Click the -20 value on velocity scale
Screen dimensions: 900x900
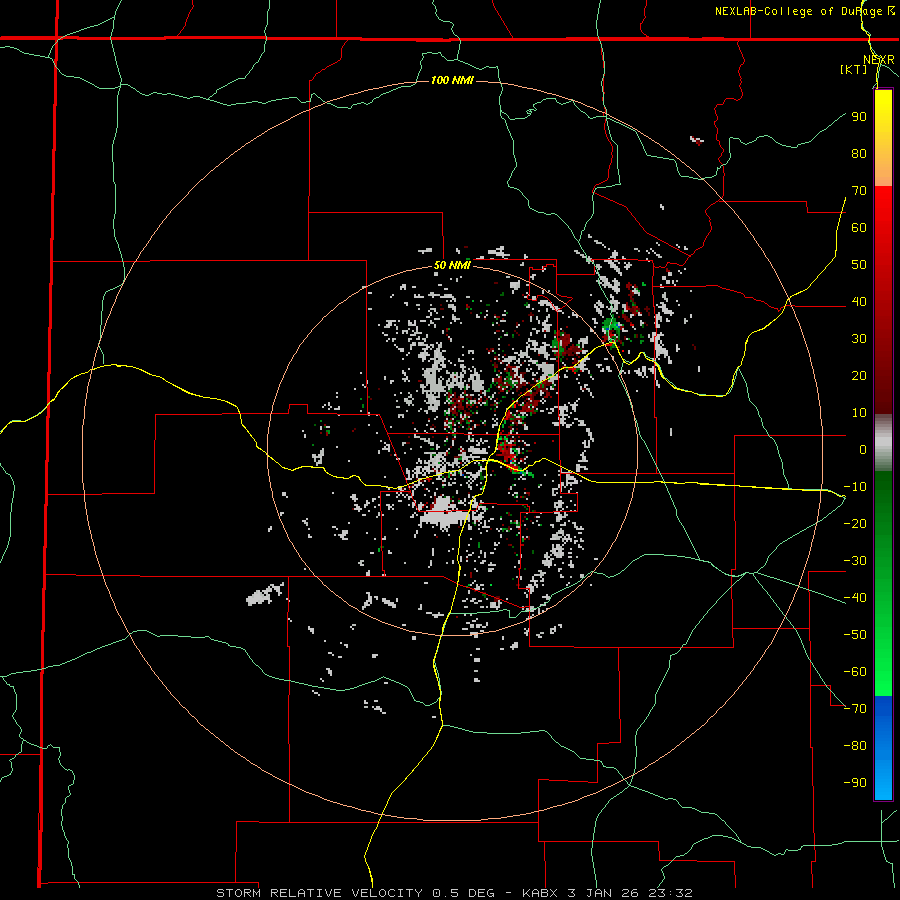pos(855,523)
